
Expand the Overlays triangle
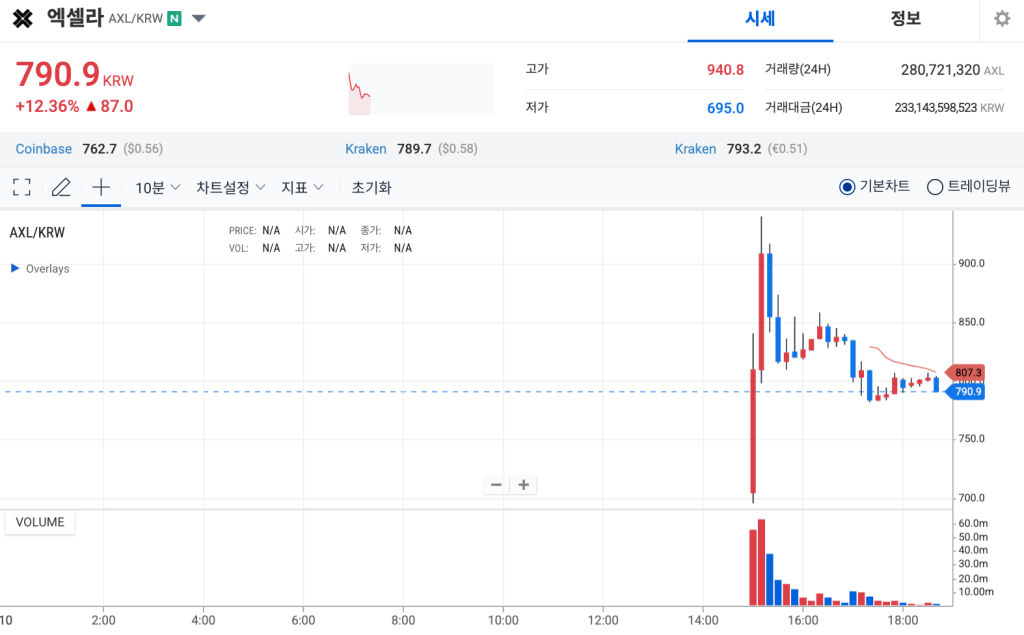pyautogui.click(x=14, y=269)
